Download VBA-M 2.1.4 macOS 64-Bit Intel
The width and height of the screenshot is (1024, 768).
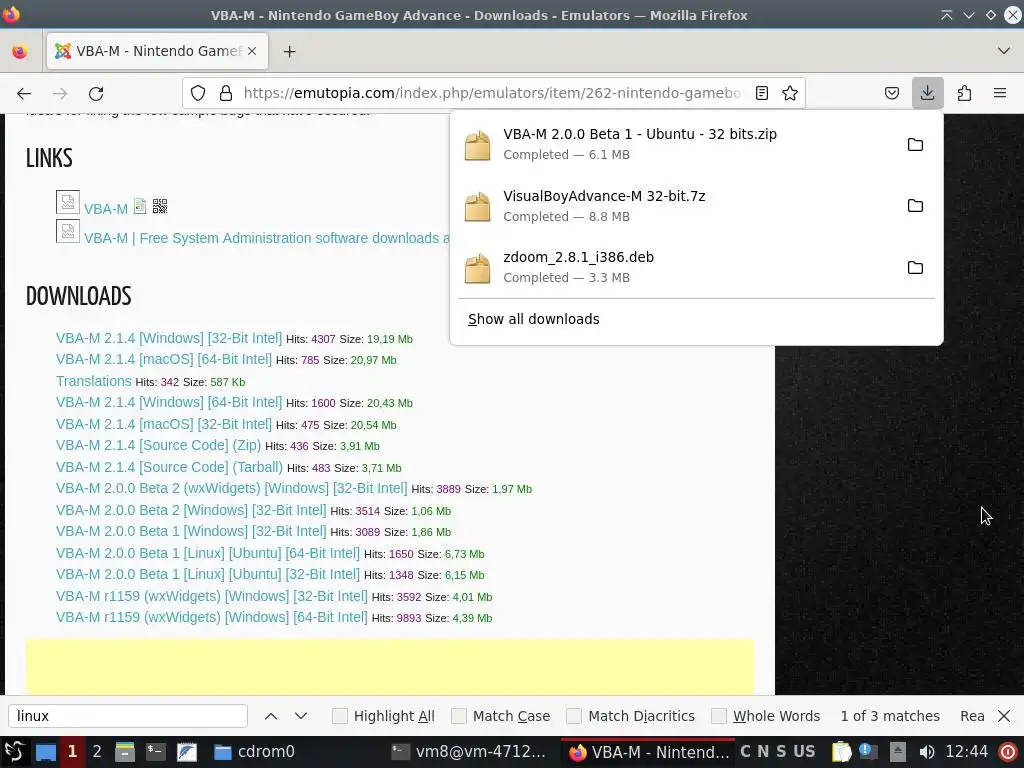pos(163,359)
